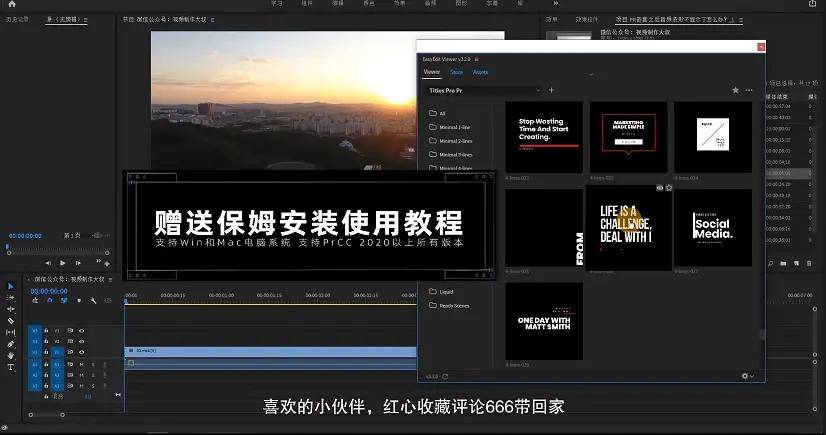Viewport: 826px width, 435px height.
Task: Select the Razor tool
Action: tap(11, 321)
